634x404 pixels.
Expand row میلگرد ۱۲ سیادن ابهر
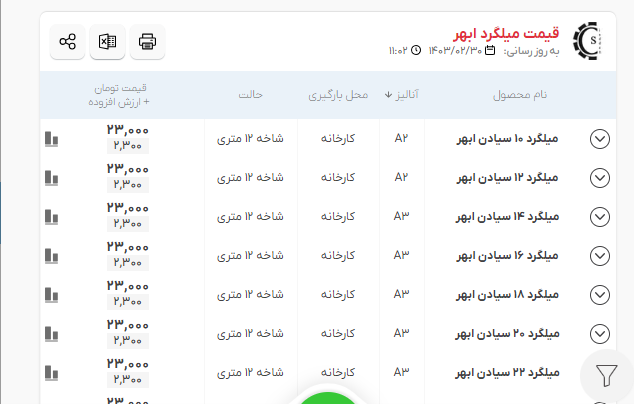pos(600,178)
